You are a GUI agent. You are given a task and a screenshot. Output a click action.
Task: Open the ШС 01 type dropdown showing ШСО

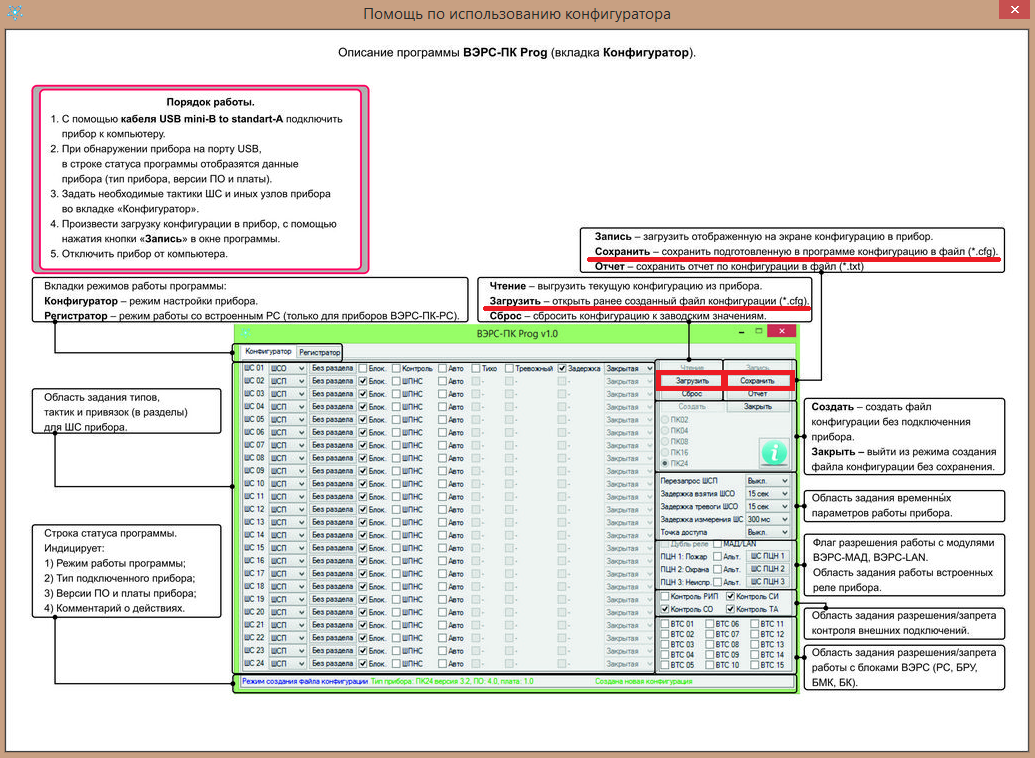288,368
